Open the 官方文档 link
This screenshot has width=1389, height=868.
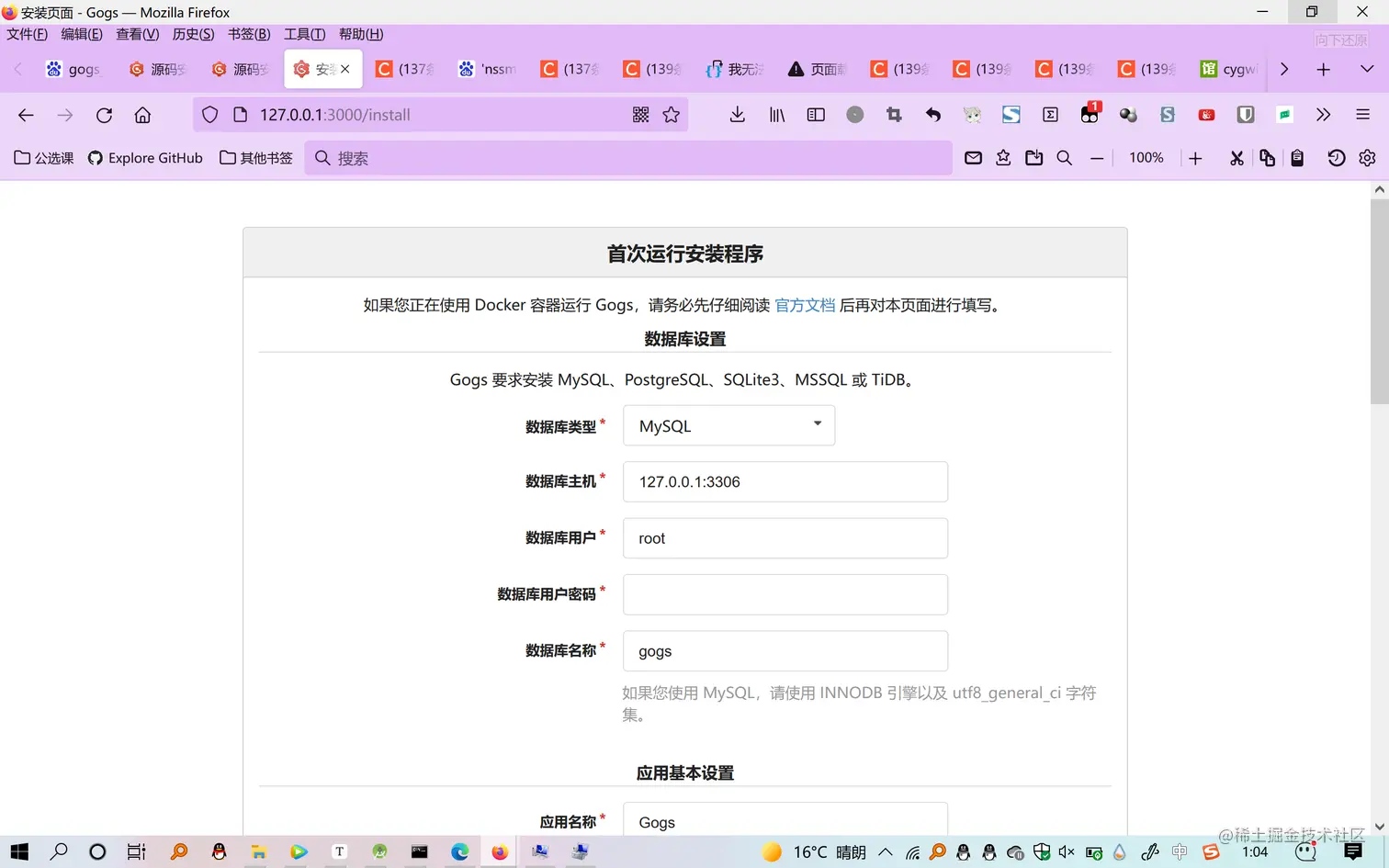click(805, 305)
